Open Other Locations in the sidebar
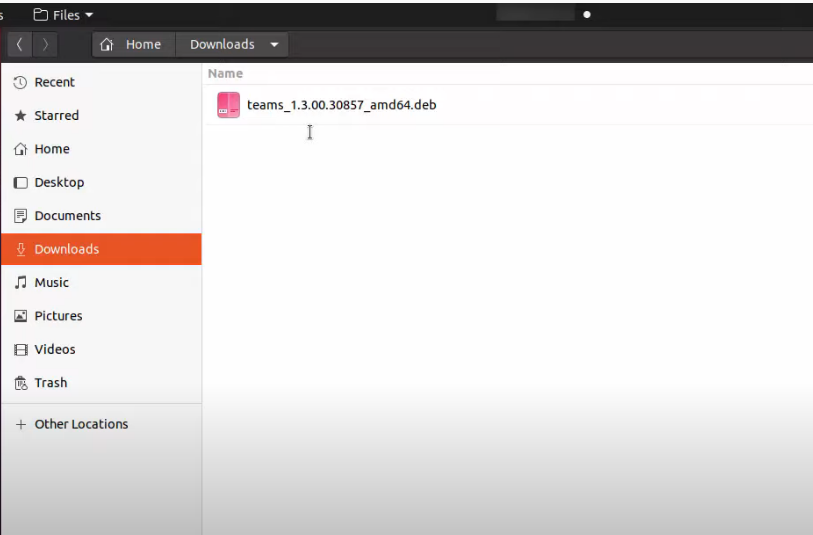This screenshot has height=535, width=813. (81, 424)
